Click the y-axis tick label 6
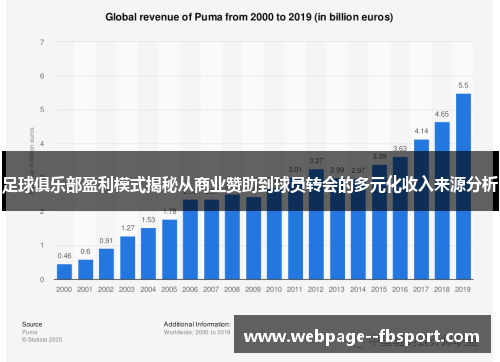The width and height of the screenshot is (500, 362). click(42, 76)
